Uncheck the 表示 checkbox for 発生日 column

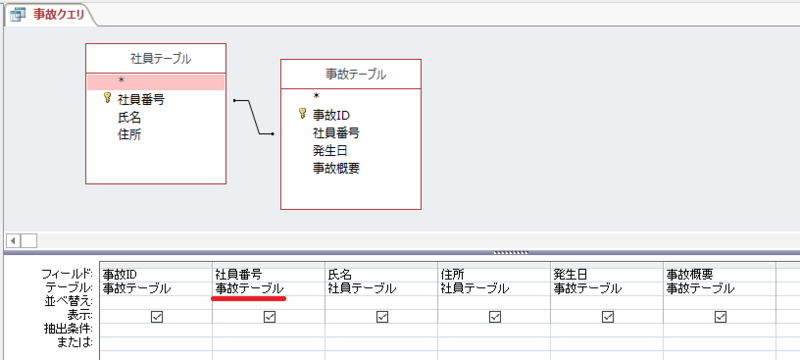pyautogui.click(x=608, y=317)
